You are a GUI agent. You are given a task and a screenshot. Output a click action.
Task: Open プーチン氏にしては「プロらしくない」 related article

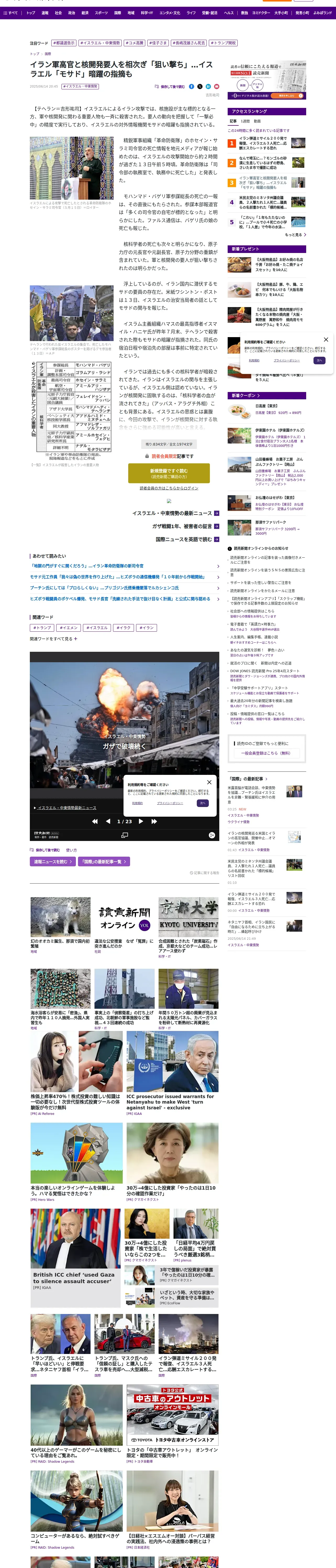coord(104,588)
